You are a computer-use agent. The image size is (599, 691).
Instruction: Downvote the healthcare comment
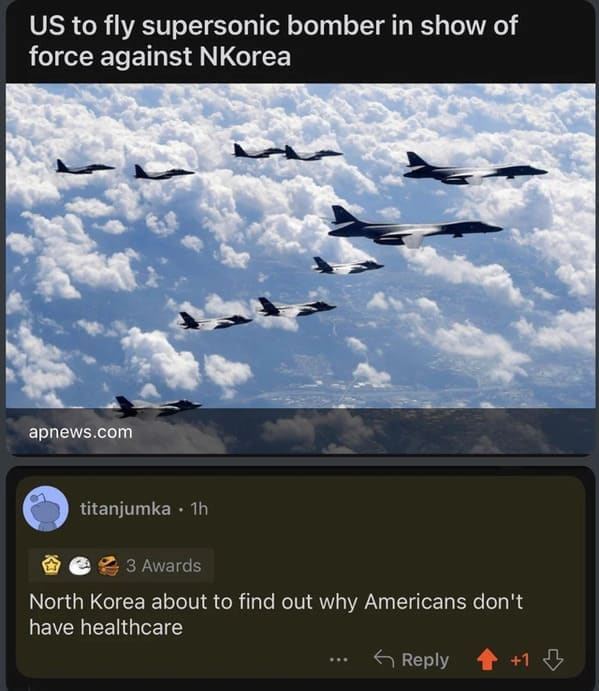tap(553, 660)
